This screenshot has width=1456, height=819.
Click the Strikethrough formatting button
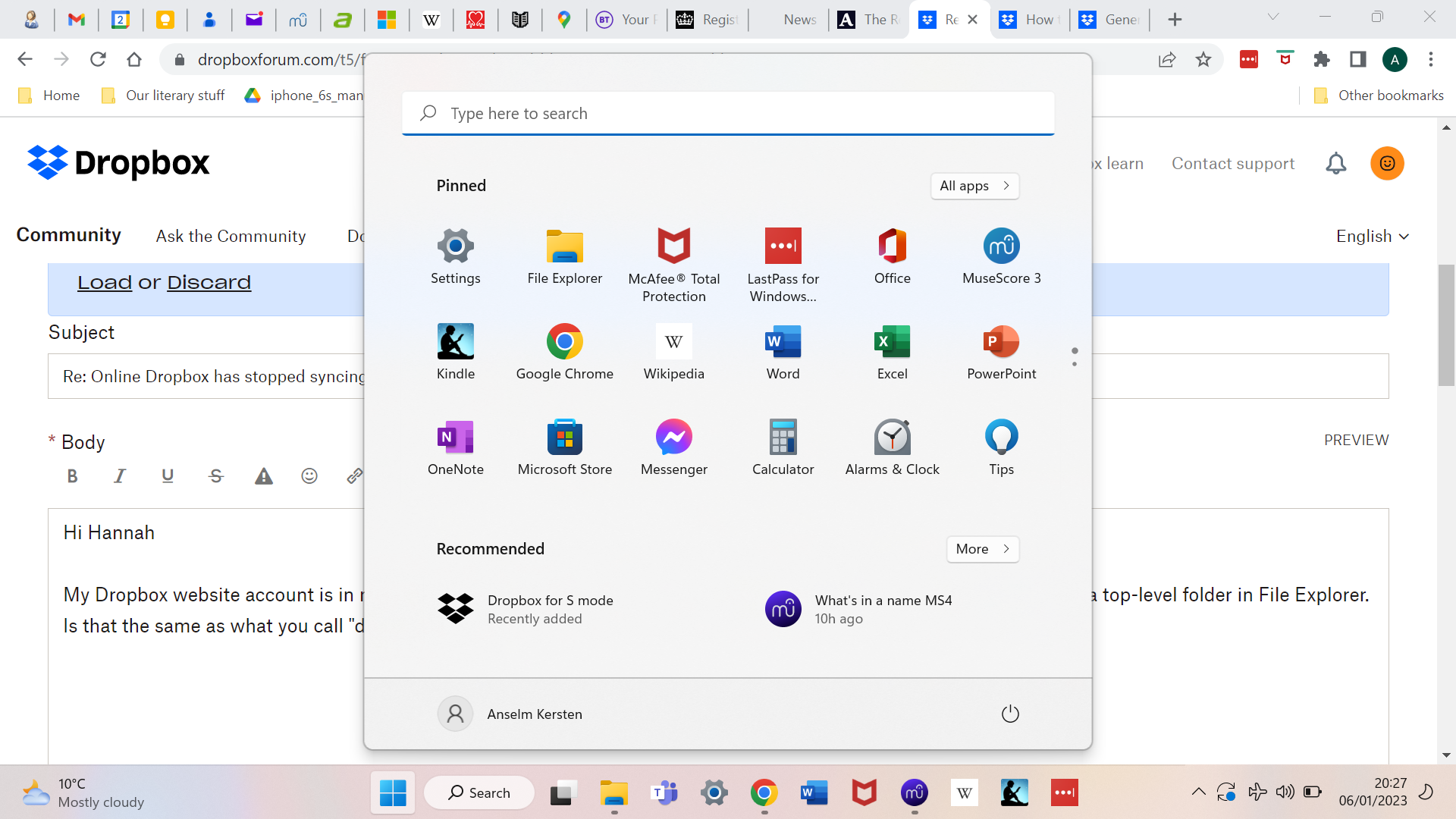(x=216, y=476)
